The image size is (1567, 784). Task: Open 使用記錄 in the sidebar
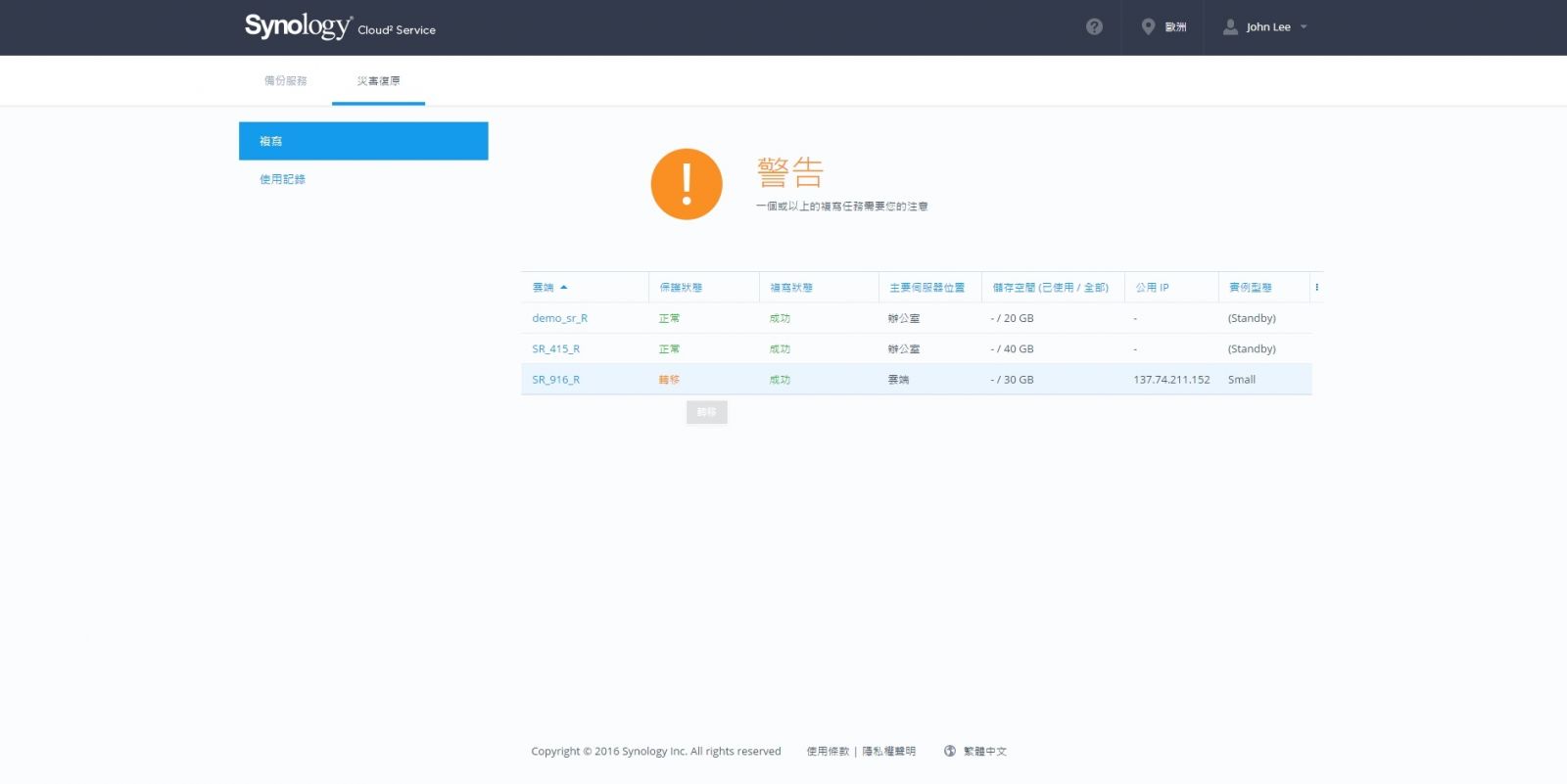coord(282,179)
